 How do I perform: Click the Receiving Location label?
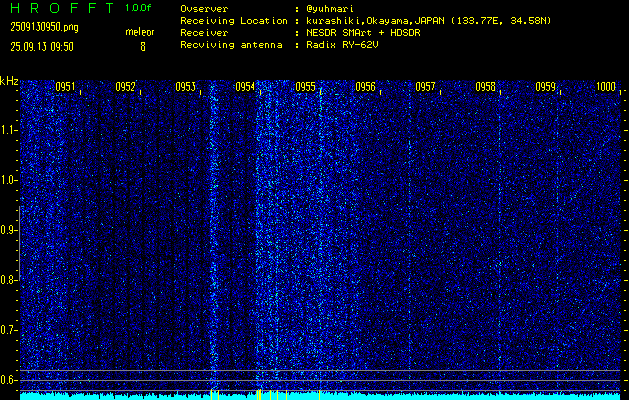tap(234, 21)
